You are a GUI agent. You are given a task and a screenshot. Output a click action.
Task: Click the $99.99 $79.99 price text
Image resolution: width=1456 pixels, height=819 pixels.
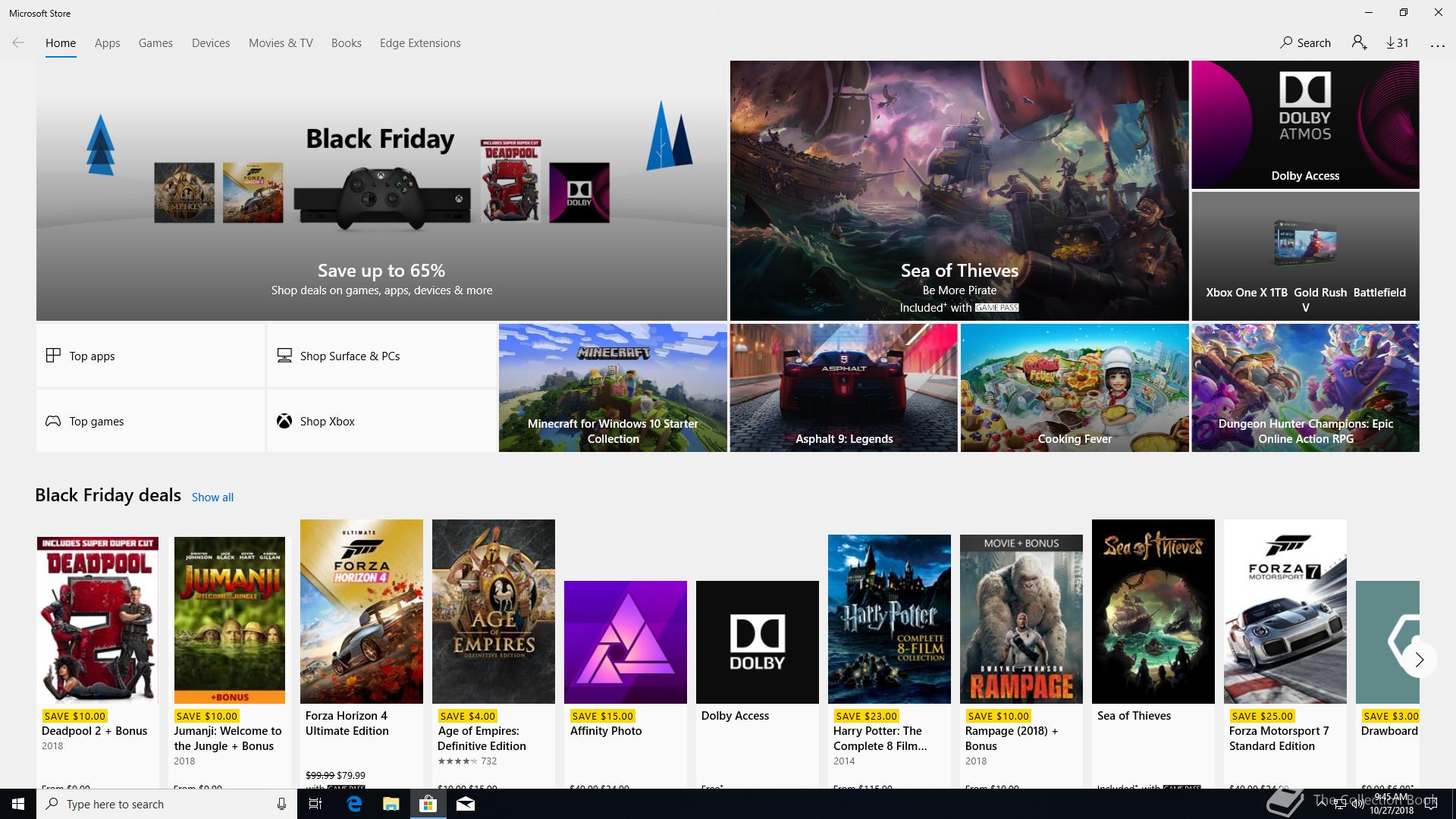pos(335,775)
